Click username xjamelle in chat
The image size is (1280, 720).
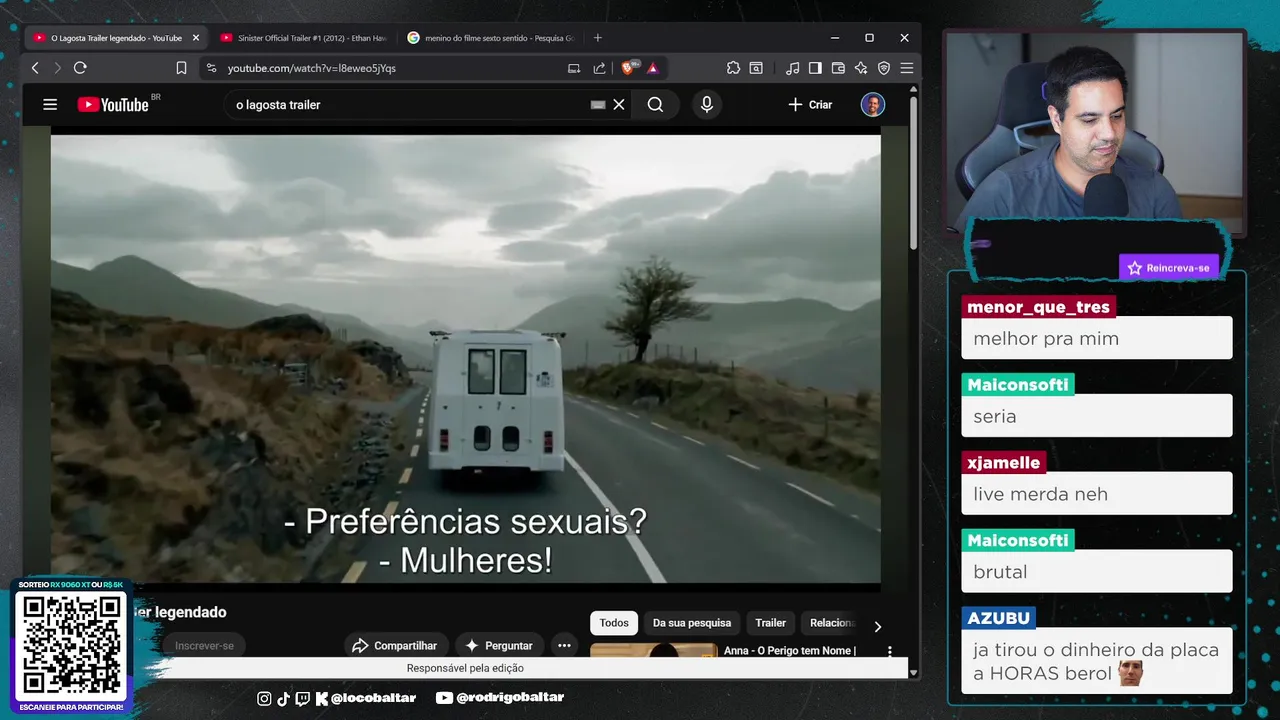pyautogui.click(x=1004, y=463)
